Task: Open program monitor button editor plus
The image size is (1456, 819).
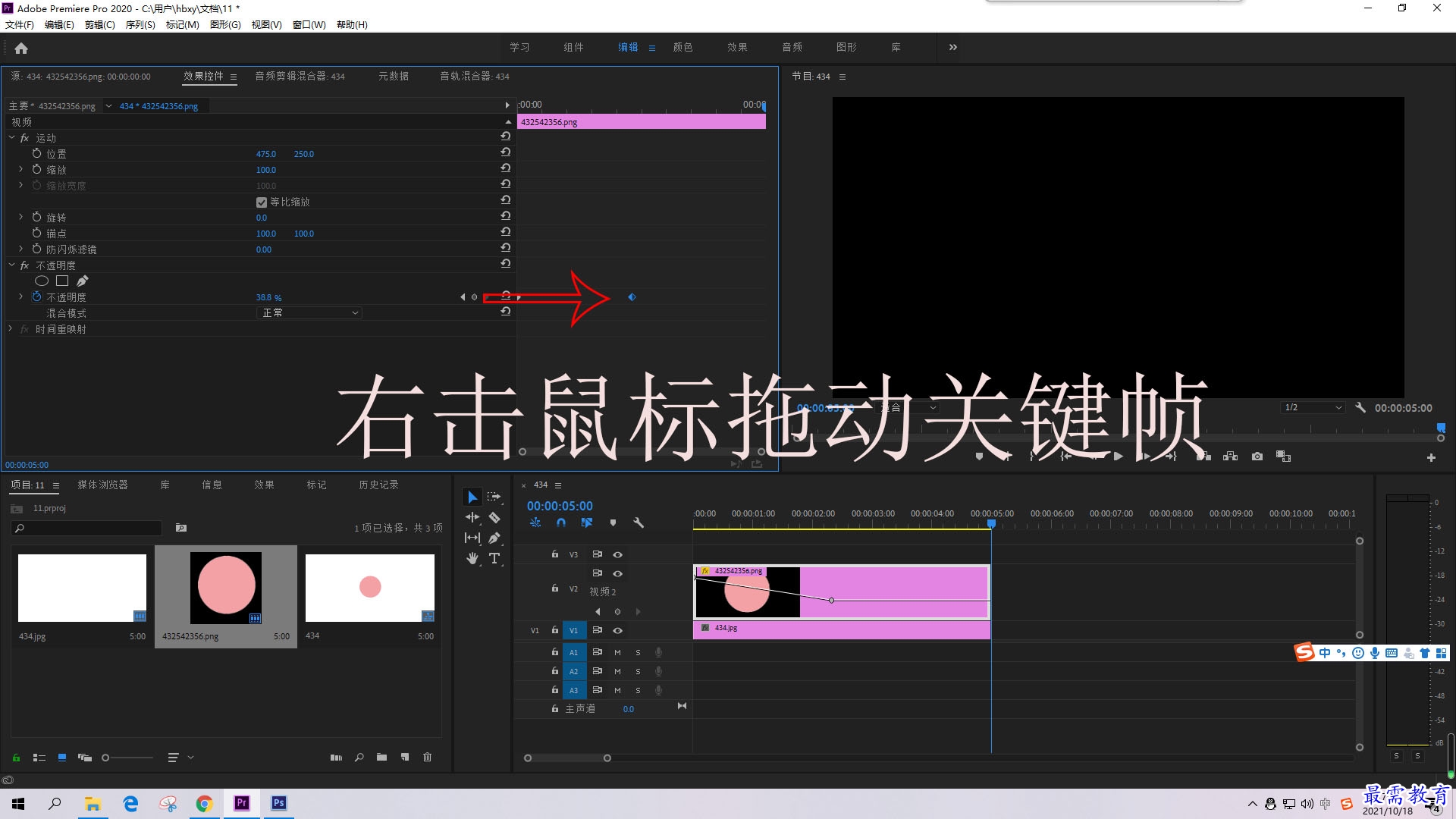Action: [1431, 457]
